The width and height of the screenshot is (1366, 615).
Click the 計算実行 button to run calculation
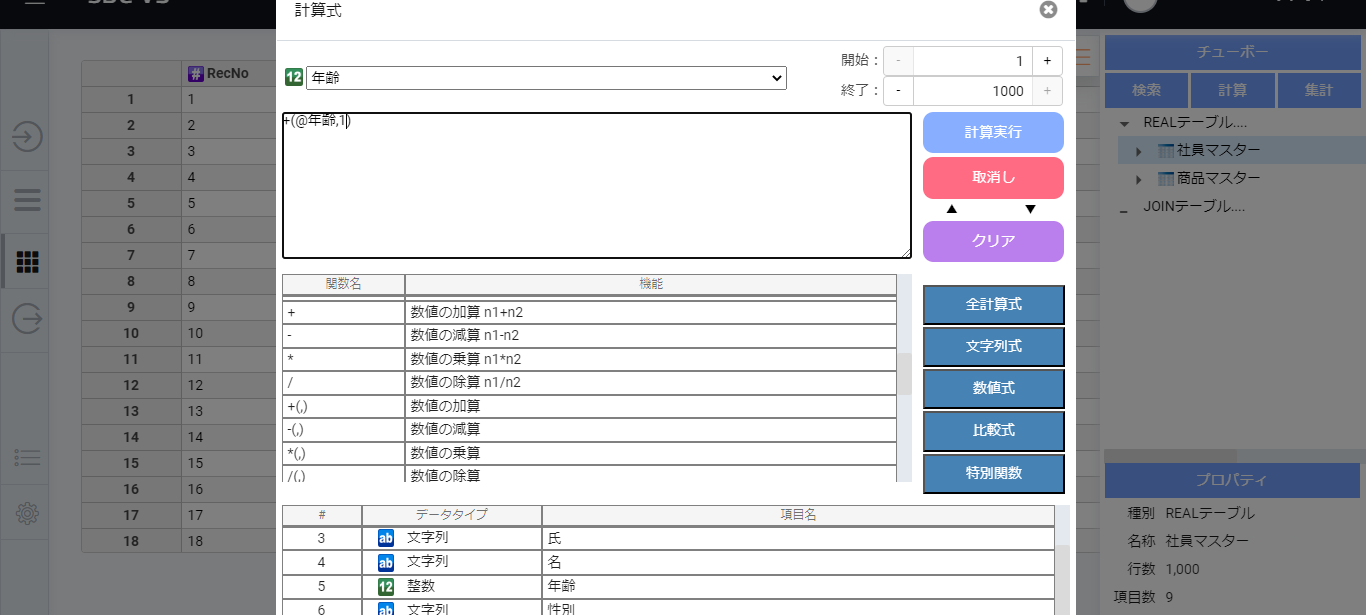[992, 132]
